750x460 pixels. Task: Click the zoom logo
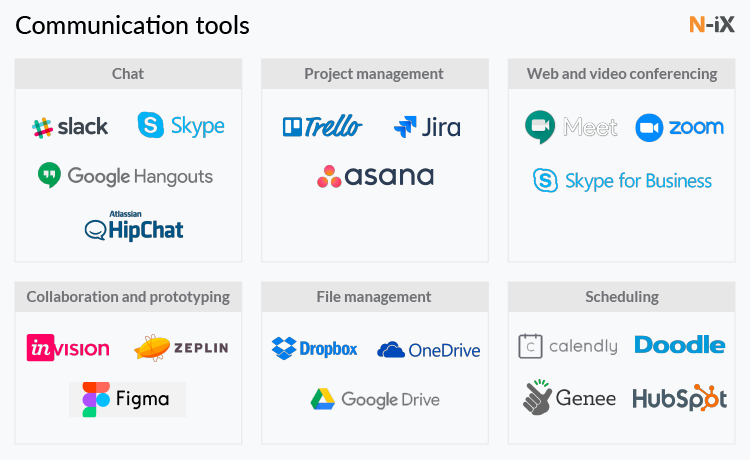679,128
